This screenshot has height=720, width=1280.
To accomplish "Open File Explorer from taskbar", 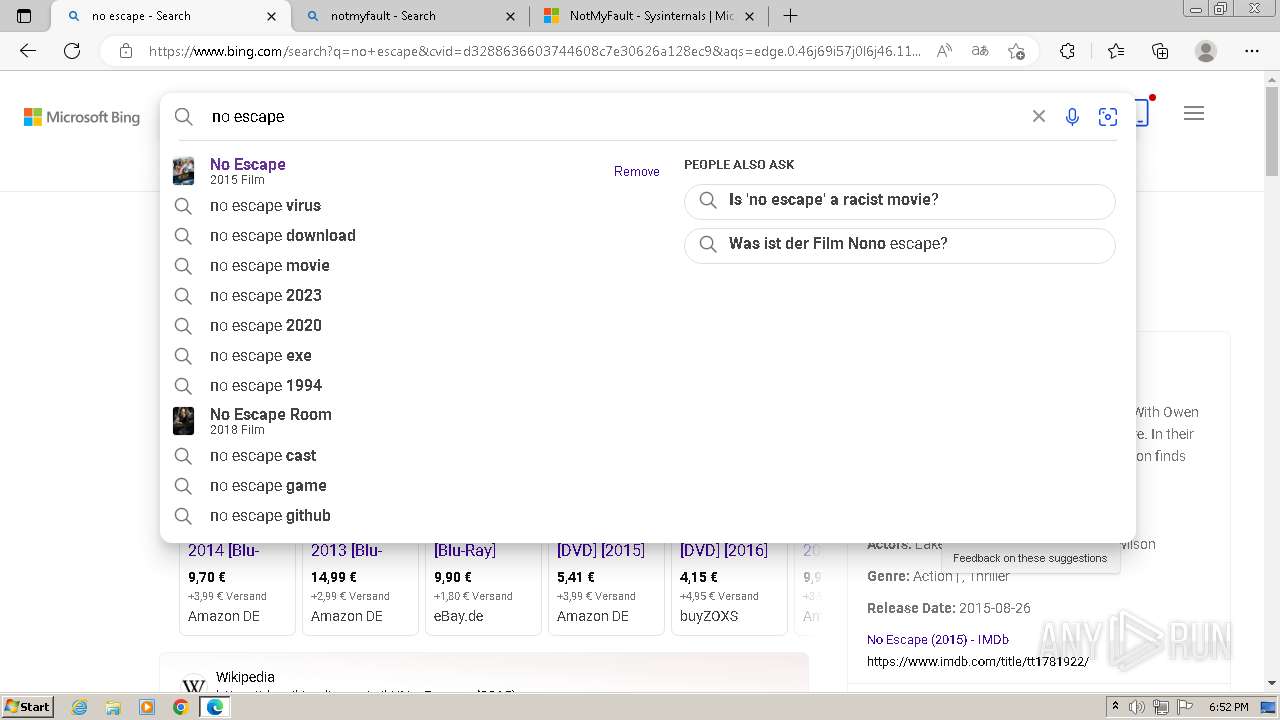I will click(113, 707).
